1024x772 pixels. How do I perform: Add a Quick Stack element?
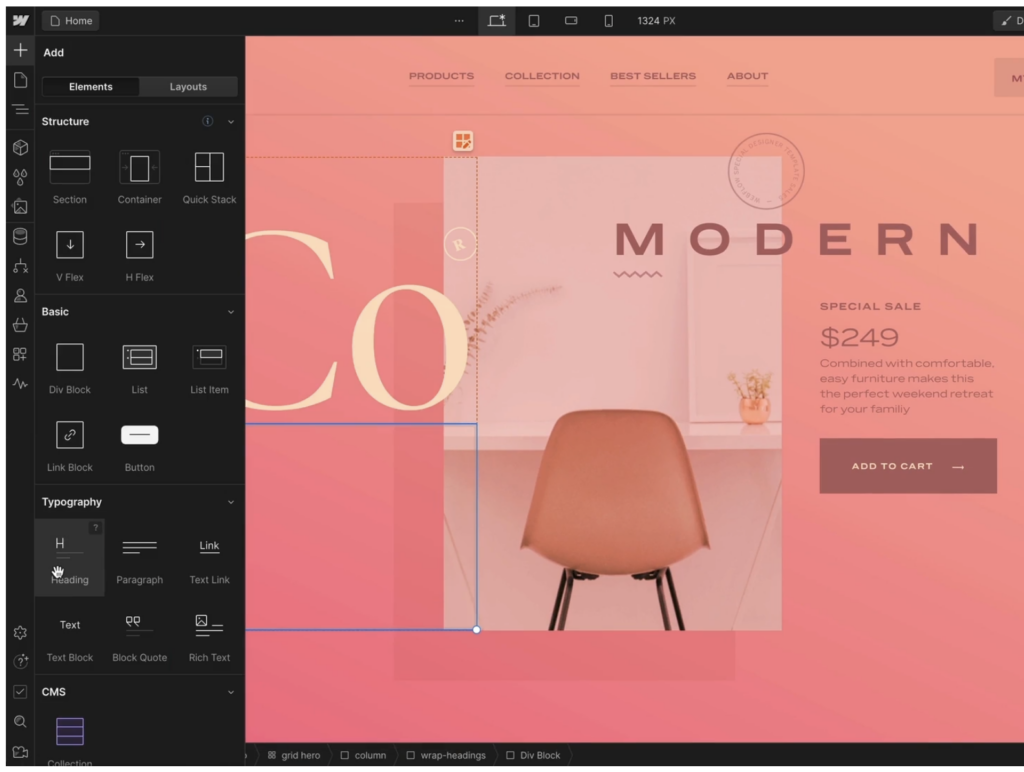[209, 167]
